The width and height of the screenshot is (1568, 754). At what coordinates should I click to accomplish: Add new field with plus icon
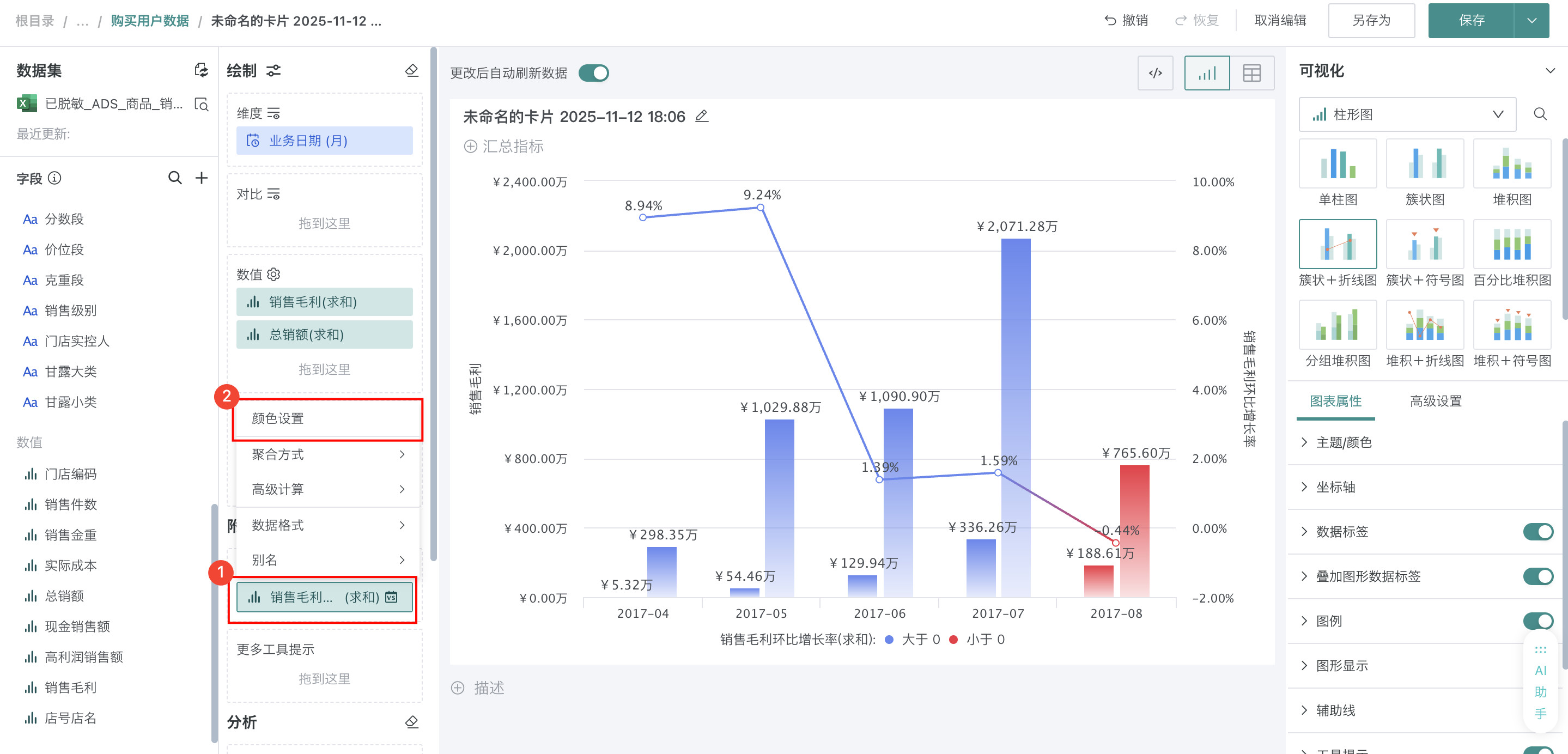tap(202, 178)
